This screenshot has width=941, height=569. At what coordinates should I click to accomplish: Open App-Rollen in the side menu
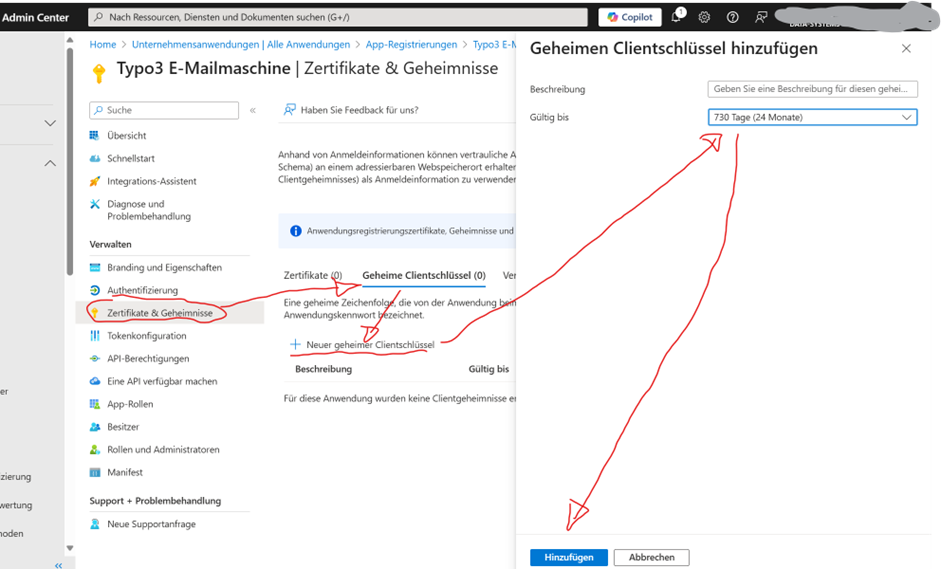(x=130, y=404)
